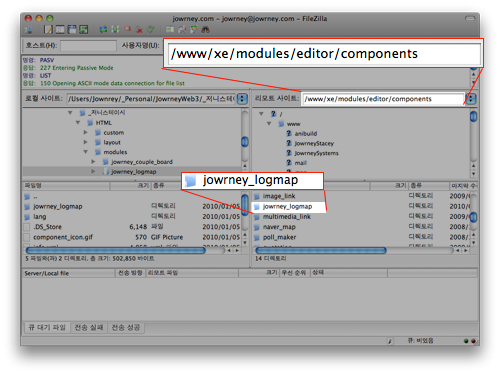Click the Disconnect from server icon
The height and width of the screenshot is (374, 500).
point(139,30)
